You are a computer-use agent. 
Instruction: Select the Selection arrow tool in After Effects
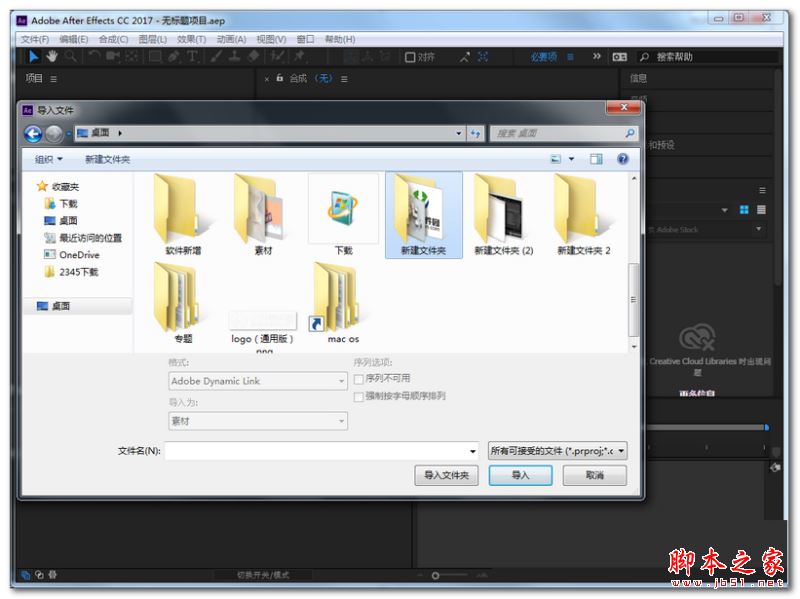click(x=33, y=57)
